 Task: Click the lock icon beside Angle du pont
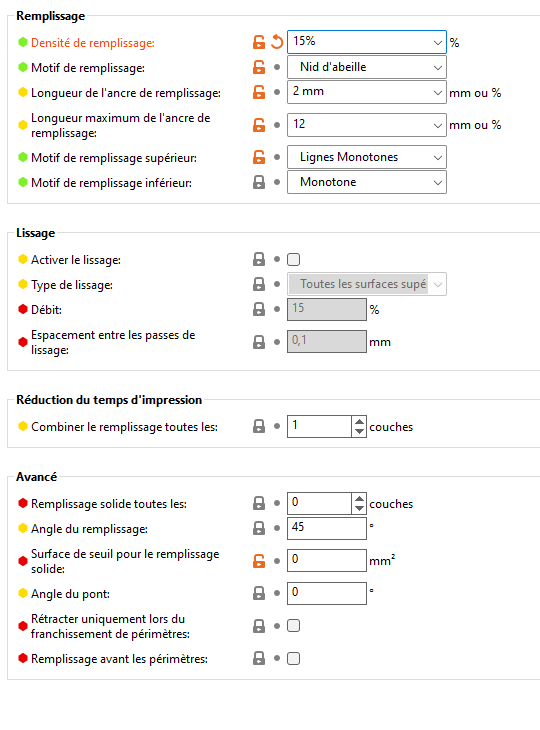(259, 594)
